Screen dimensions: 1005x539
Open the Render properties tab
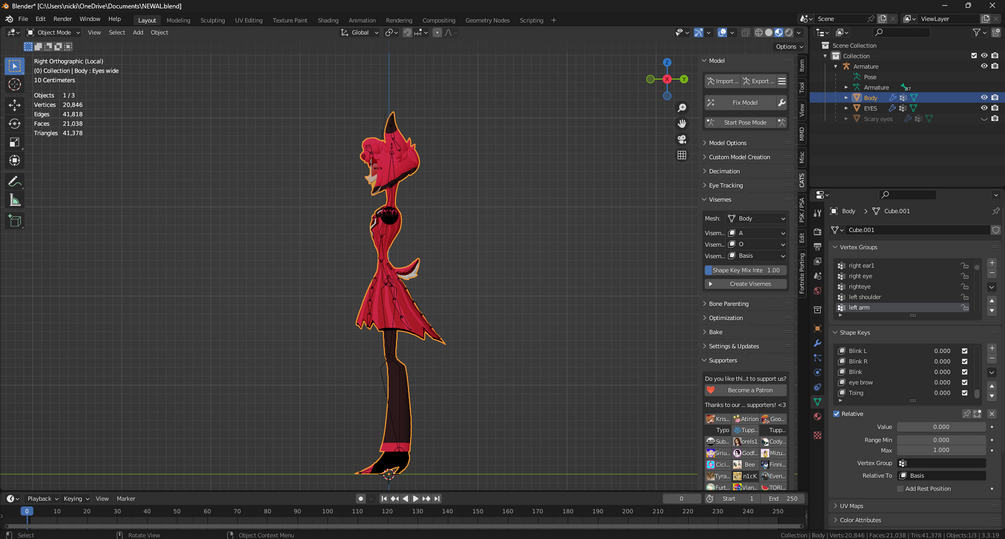point(817,231)
